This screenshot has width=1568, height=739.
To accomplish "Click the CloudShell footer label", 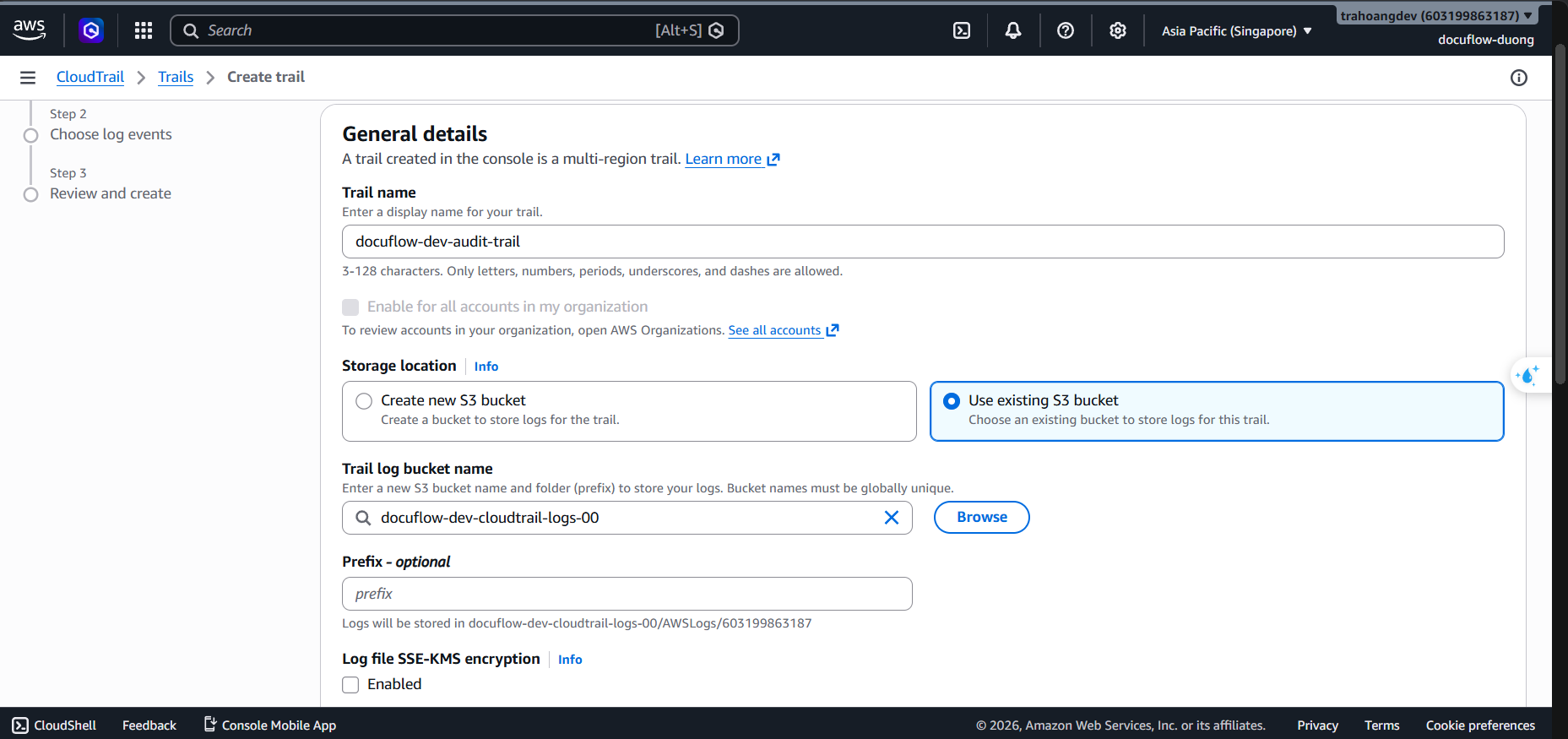I will pos(65,725).
